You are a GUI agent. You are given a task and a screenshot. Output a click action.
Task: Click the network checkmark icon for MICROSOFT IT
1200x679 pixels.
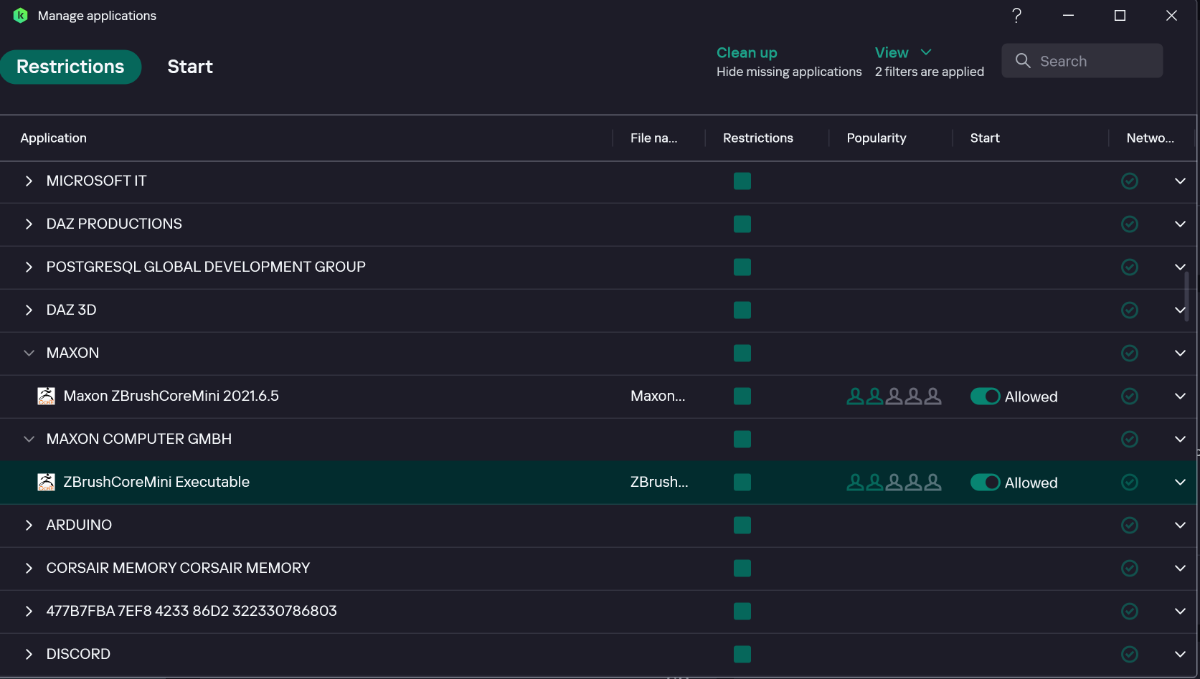pyautogui.click(x=1129, y=181)
